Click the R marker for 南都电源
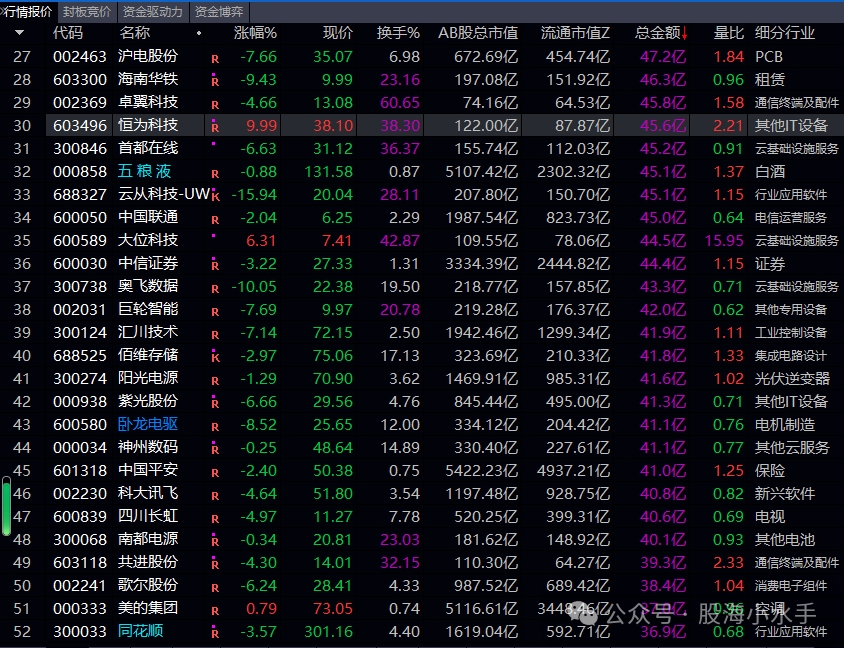The width and height of the screenshot is (844, 648). tap(215, 542)
